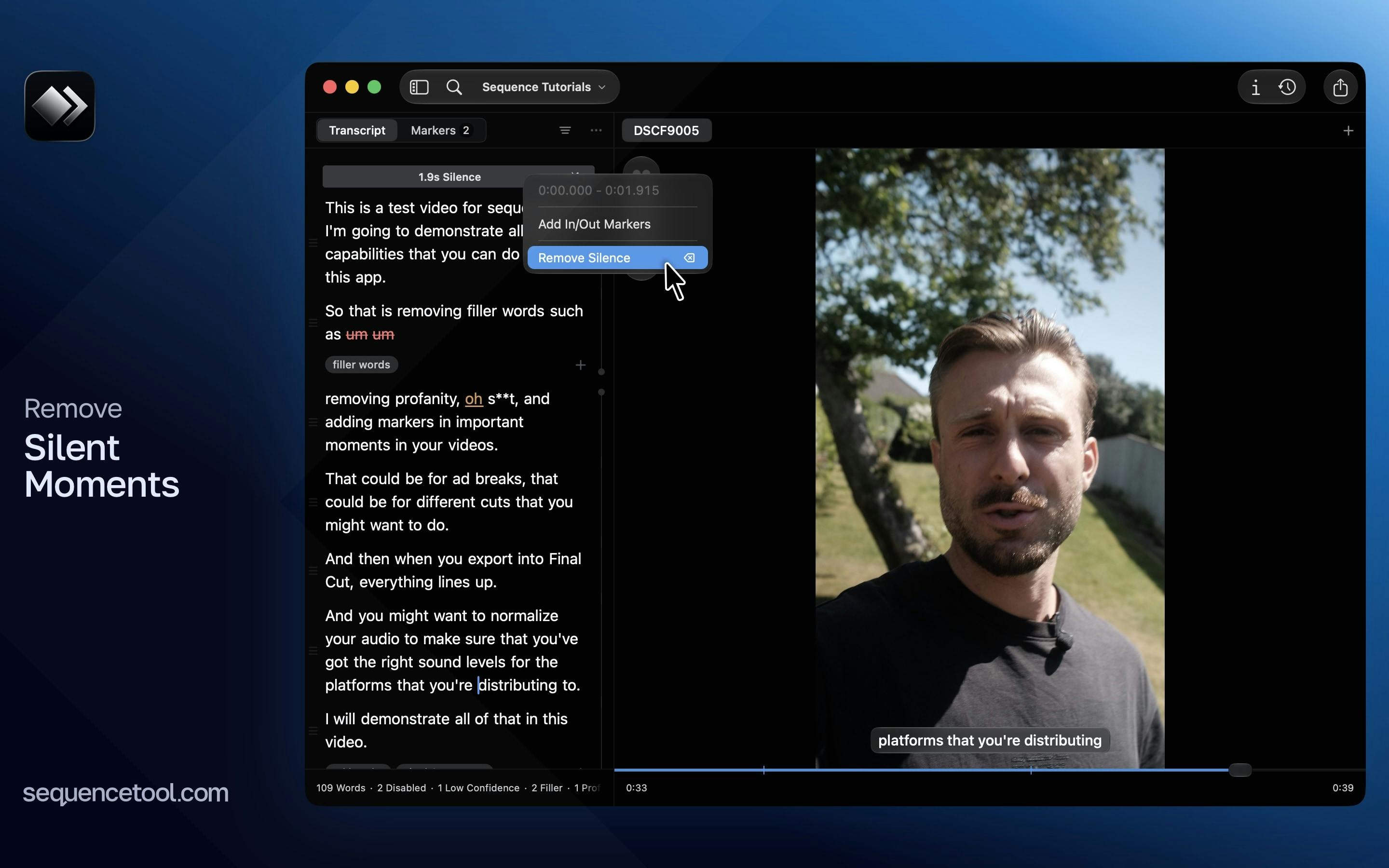Click the word "distributing" in the transcript
Screen dimensions: 1389x868
517,685
